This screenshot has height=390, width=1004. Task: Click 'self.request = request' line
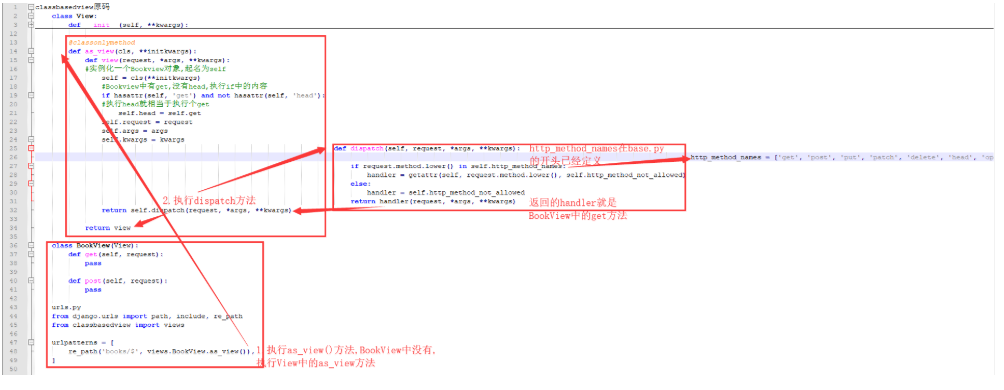147,122
